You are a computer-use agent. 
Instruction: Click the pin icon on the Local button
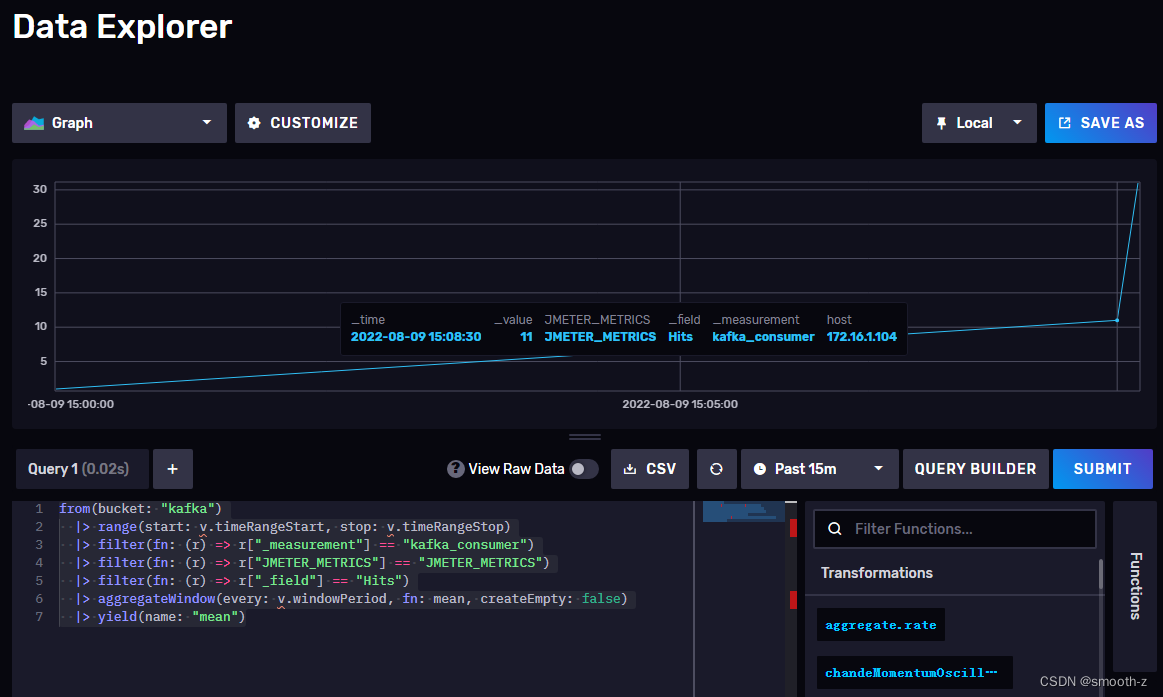[942, 122]
